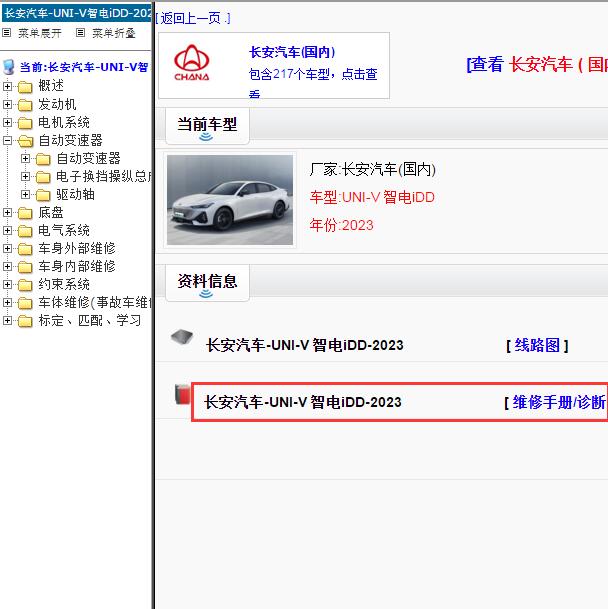608x609 pixels.
Task: Select the 发动机 tree item label
Action: [x=57, y=104]
